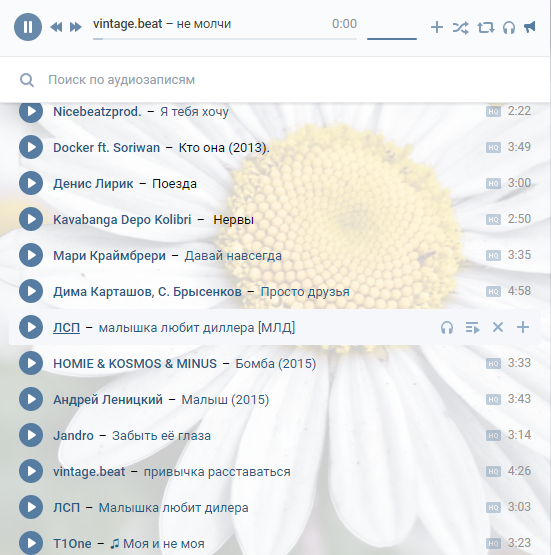Skip to next track in player
The image size is (551, 555).
point(75,27)
